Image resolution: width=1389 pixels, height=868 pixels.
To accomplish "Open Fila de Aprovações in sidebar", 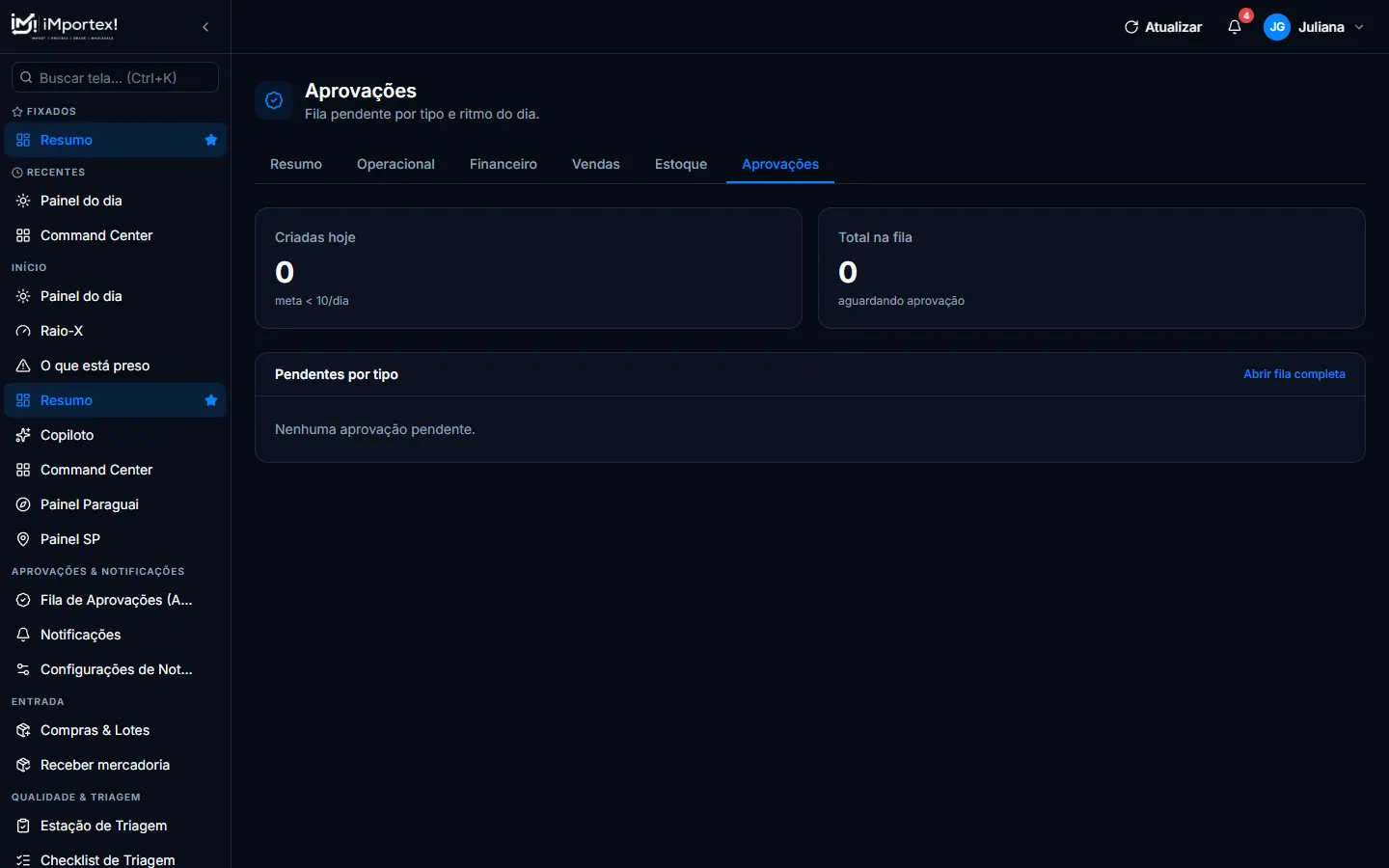I will [x=115, y=600].
